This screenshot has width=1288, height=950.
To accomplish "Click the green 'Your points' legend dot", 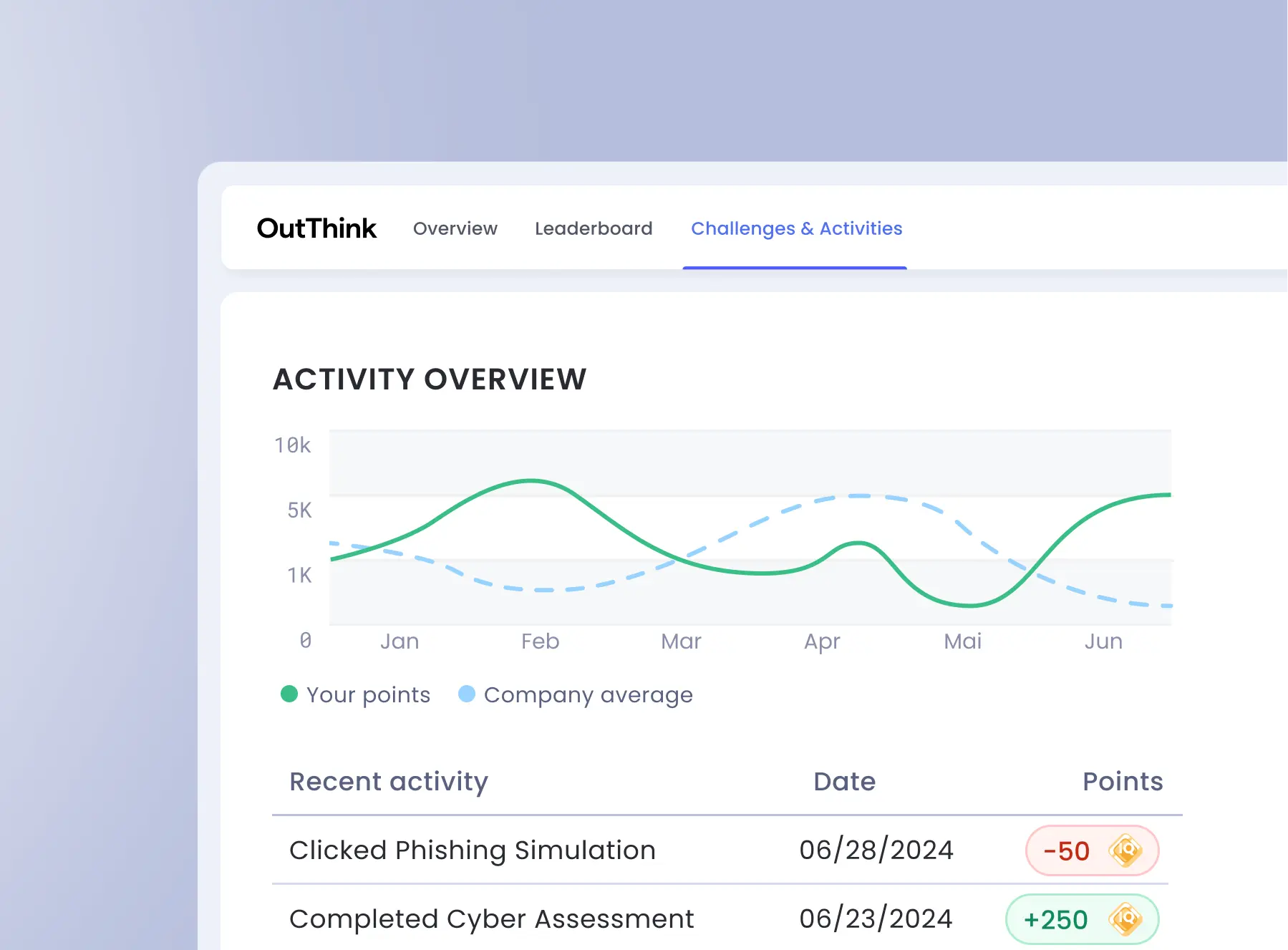I will (x=289, y=694).
